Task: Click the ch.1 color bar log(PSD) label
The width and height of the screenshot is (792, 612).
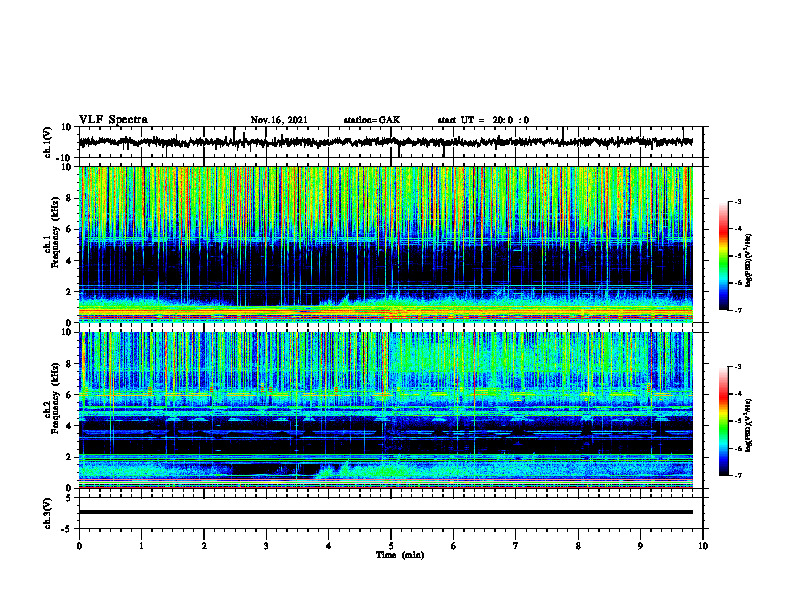Action: pyautogui.click(x=749, y=260)
